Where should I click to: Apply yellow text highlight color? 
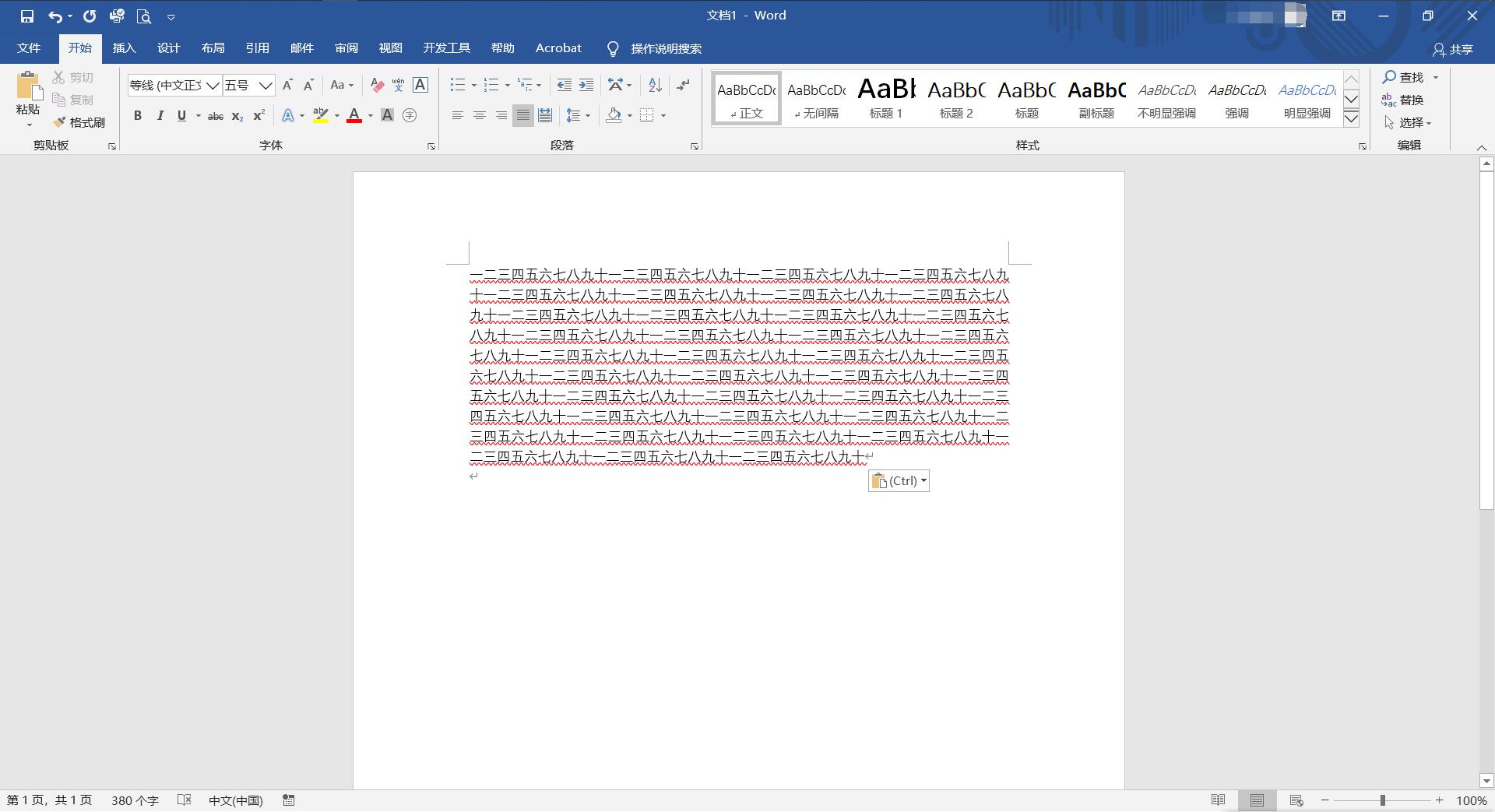click(320, 116)
